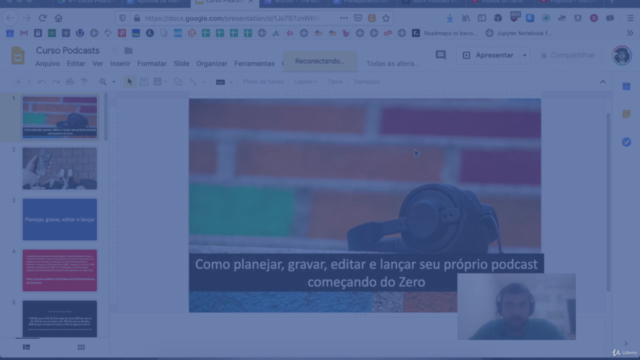Open the Slide menu

181,64
